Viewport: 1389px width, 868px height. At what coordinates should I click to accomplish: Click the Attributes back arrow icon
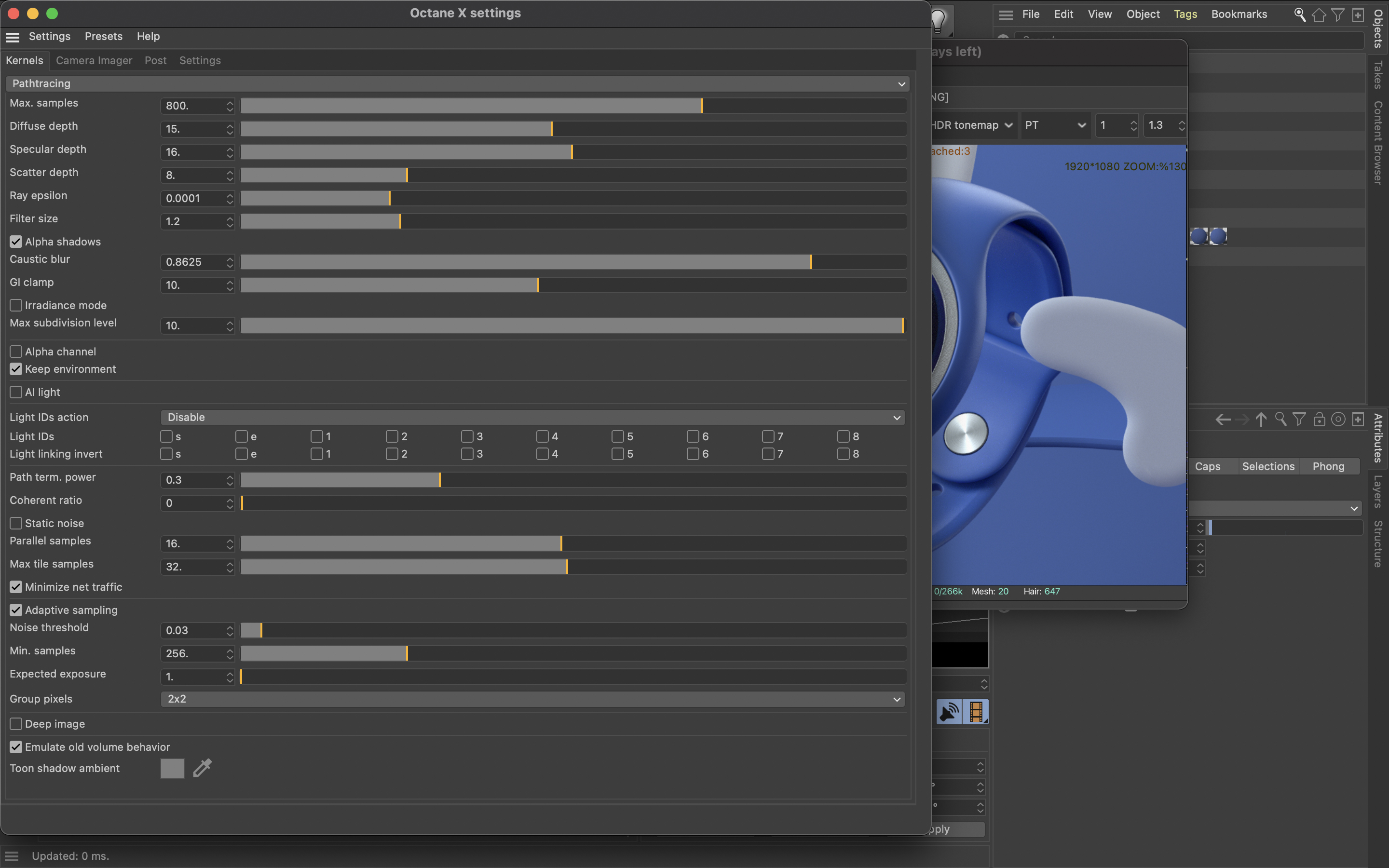click(x=1223, y=420)
